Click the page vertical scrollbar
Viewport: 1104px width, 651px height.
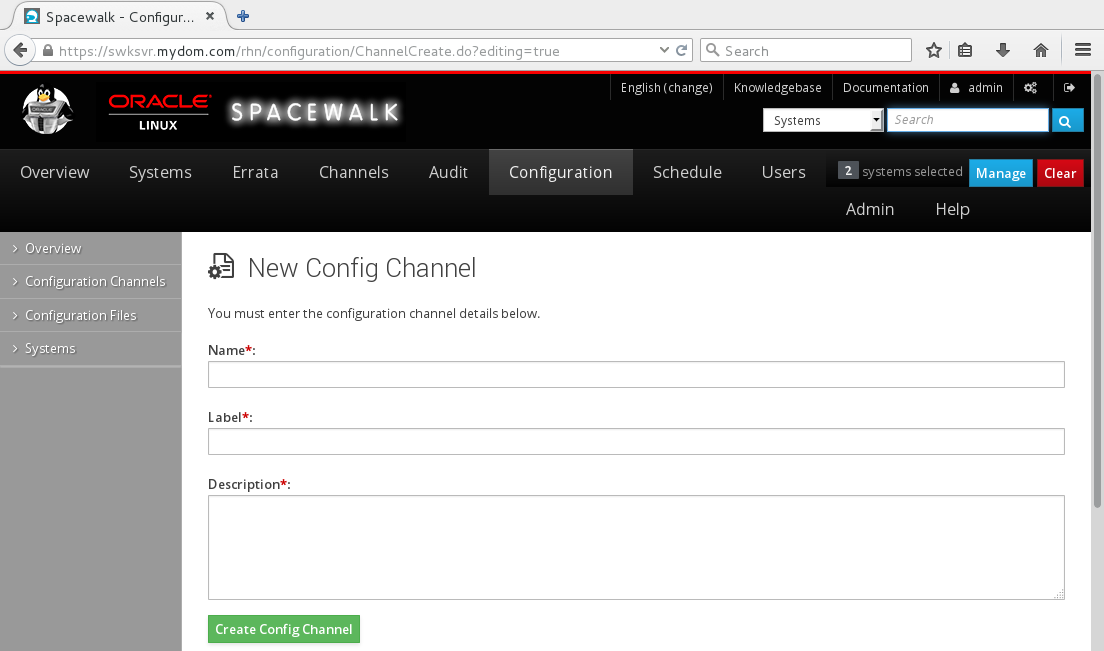tap(1098, 290)
